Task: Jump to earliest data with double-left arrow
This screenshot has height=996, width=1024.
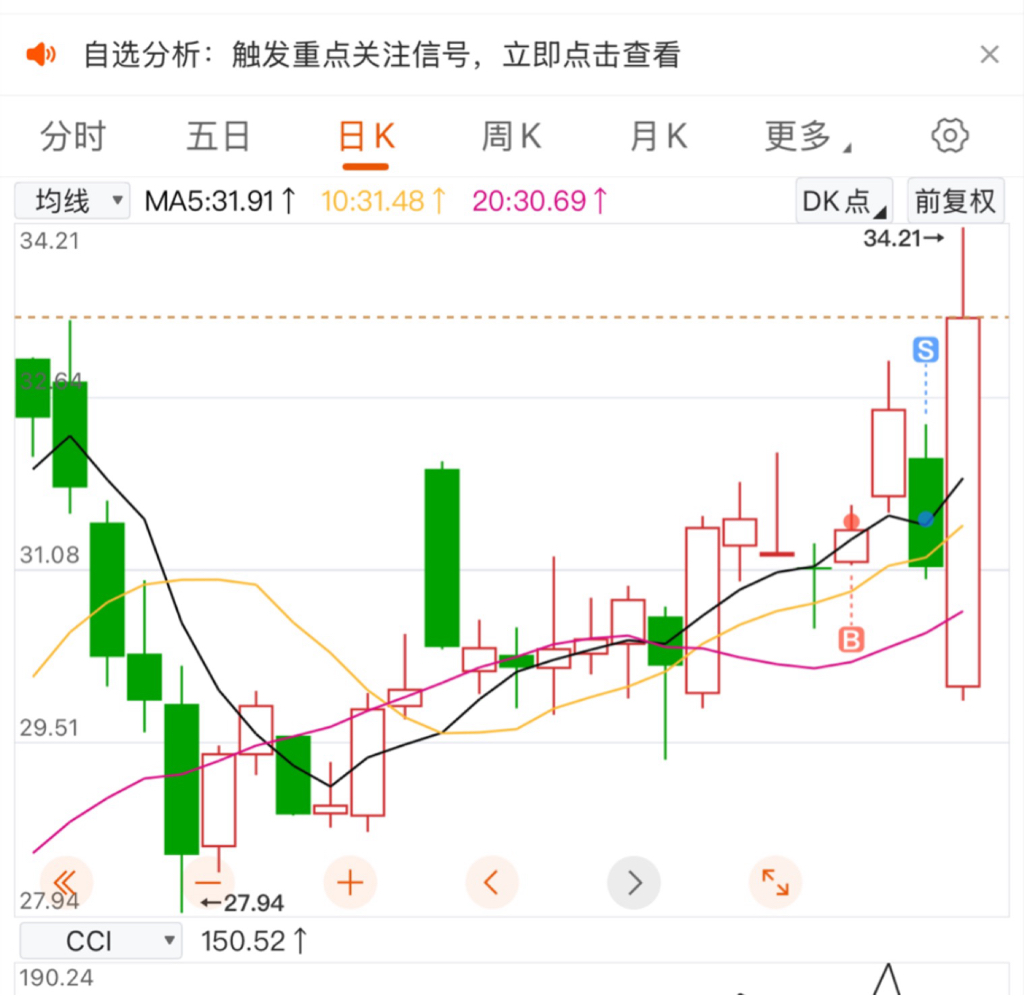Action: (66, 883)
